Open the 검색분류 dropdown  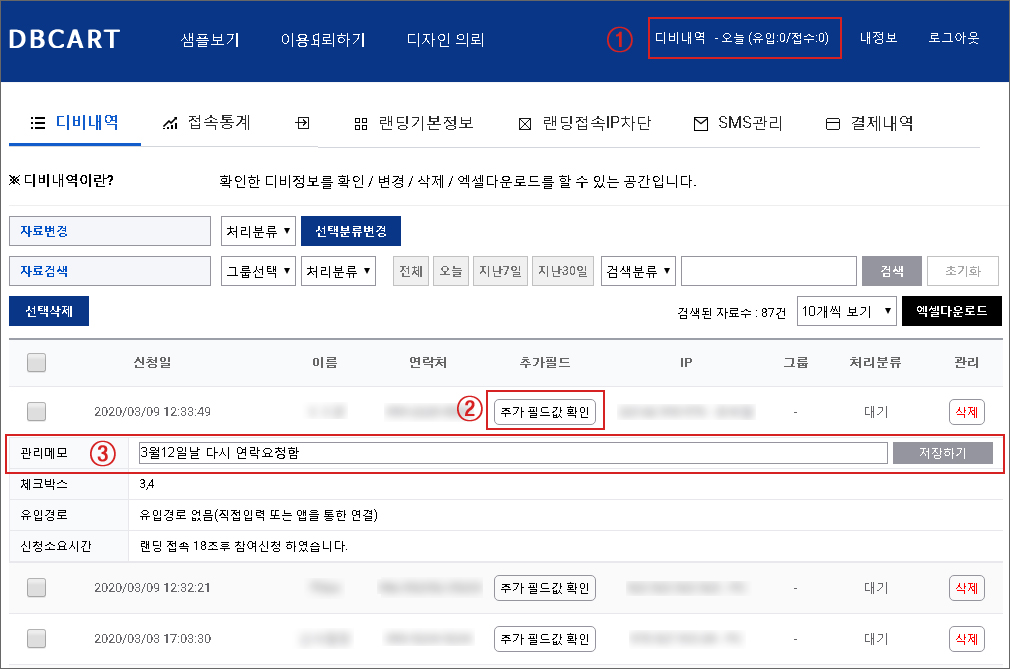tap(638, 271)
